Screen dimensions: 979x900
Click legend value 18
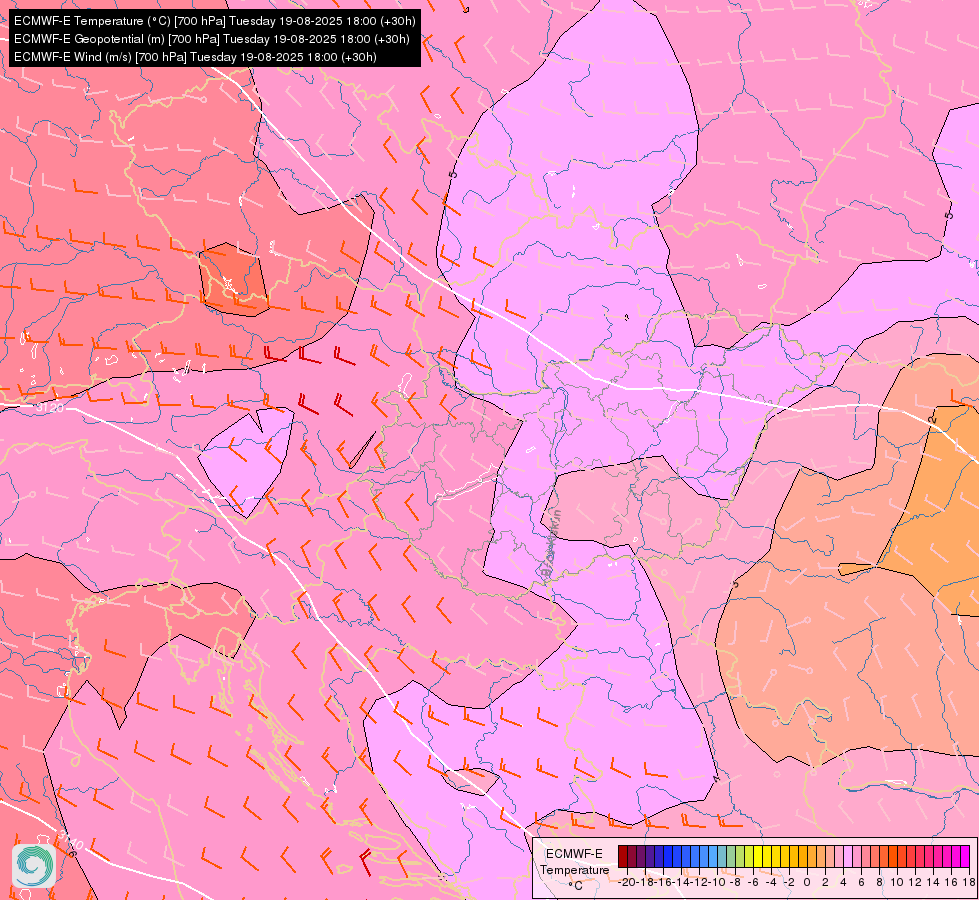[968, 883]
